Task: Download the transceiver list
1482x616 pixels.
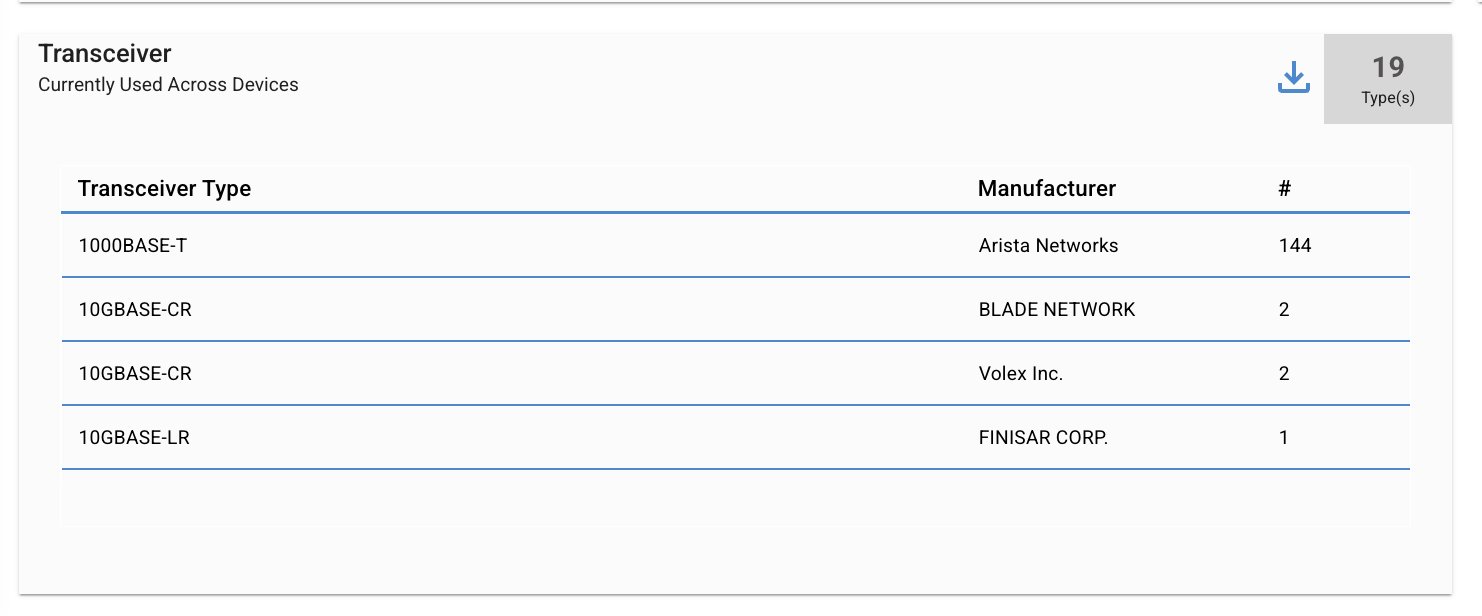Action: (1293, 78)
